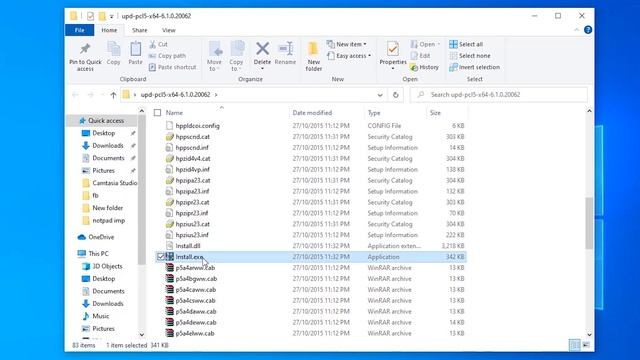Sort files by Size column
The height and width of the screenshot is (360, 640).
pyautogui.click(x=435, y=113)
